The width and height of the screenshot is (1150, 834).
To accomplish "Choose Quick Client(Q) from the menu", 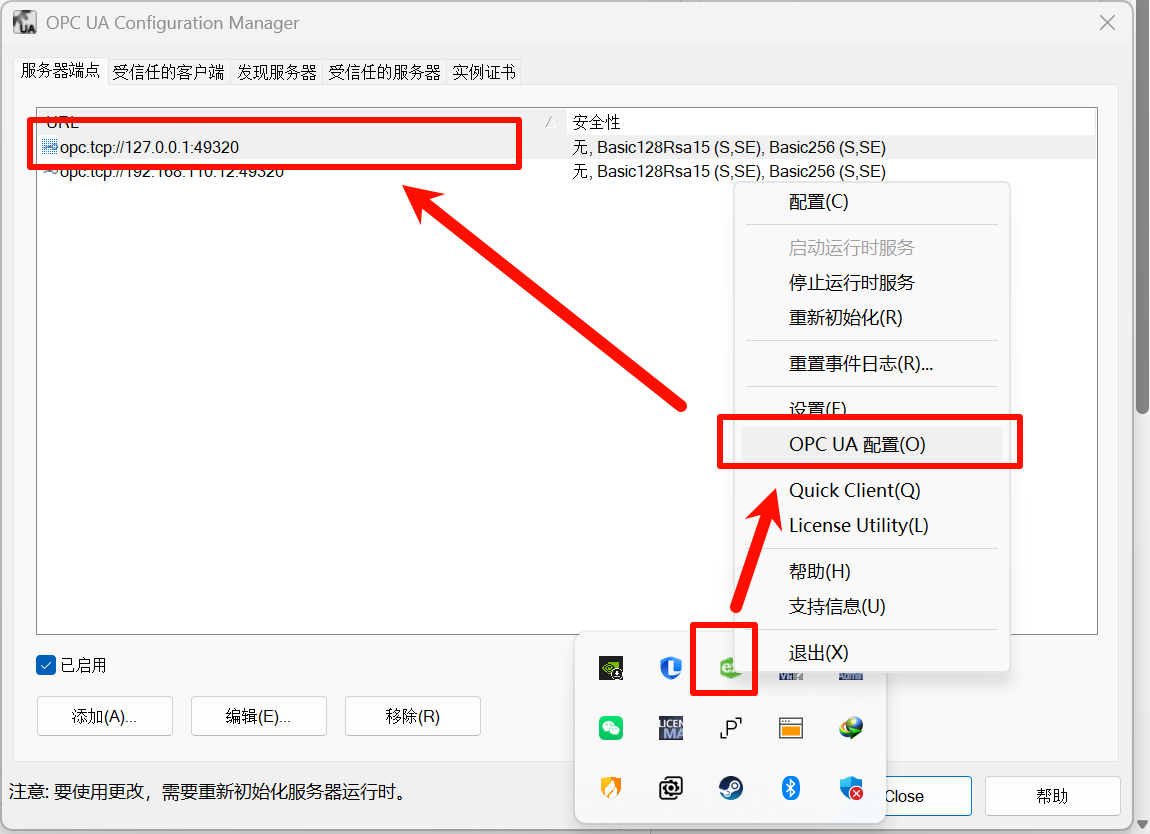I will 854,490.
